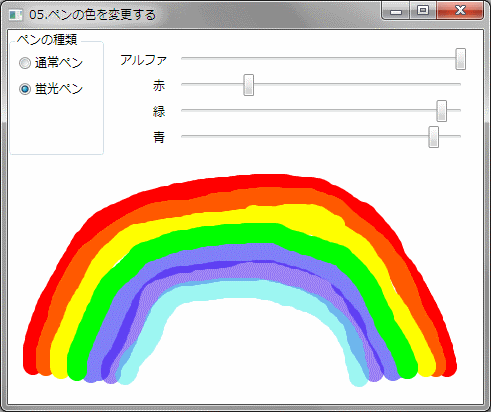Click the アルファ slider thumb
Viewport: 491px width, 412px height.
(460, 59)
